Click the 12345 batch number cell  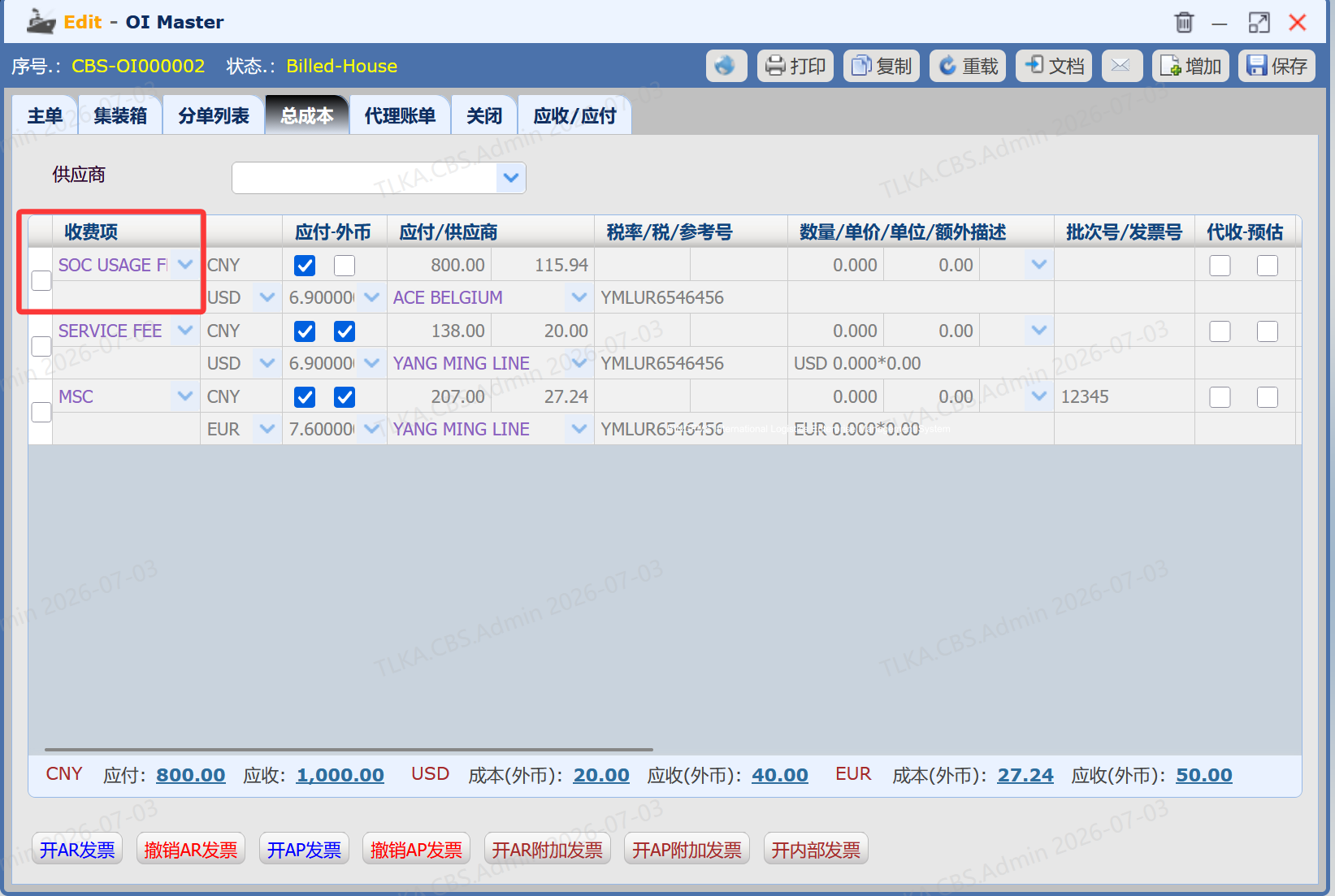pos(1124,396)
